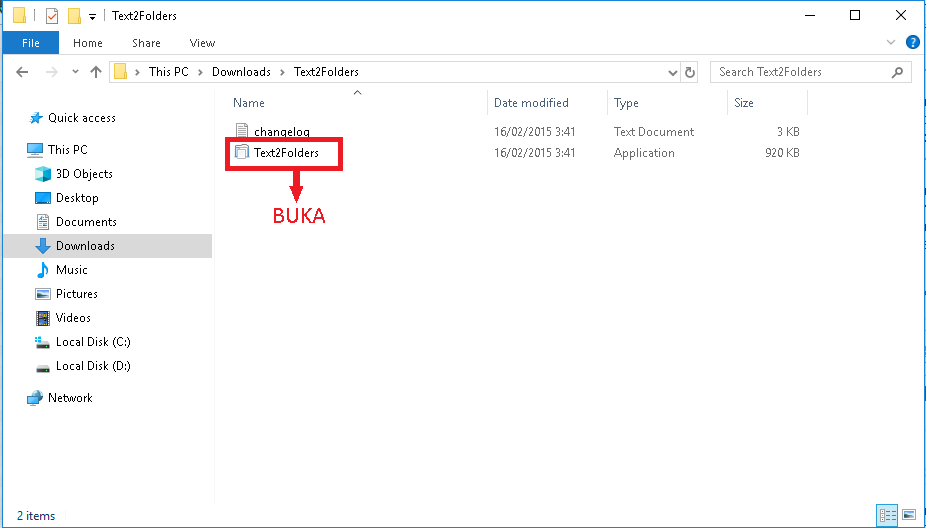Click the Search Text2Folders input box
Screen dimensions: 926x528
click(x=800, y=72)
